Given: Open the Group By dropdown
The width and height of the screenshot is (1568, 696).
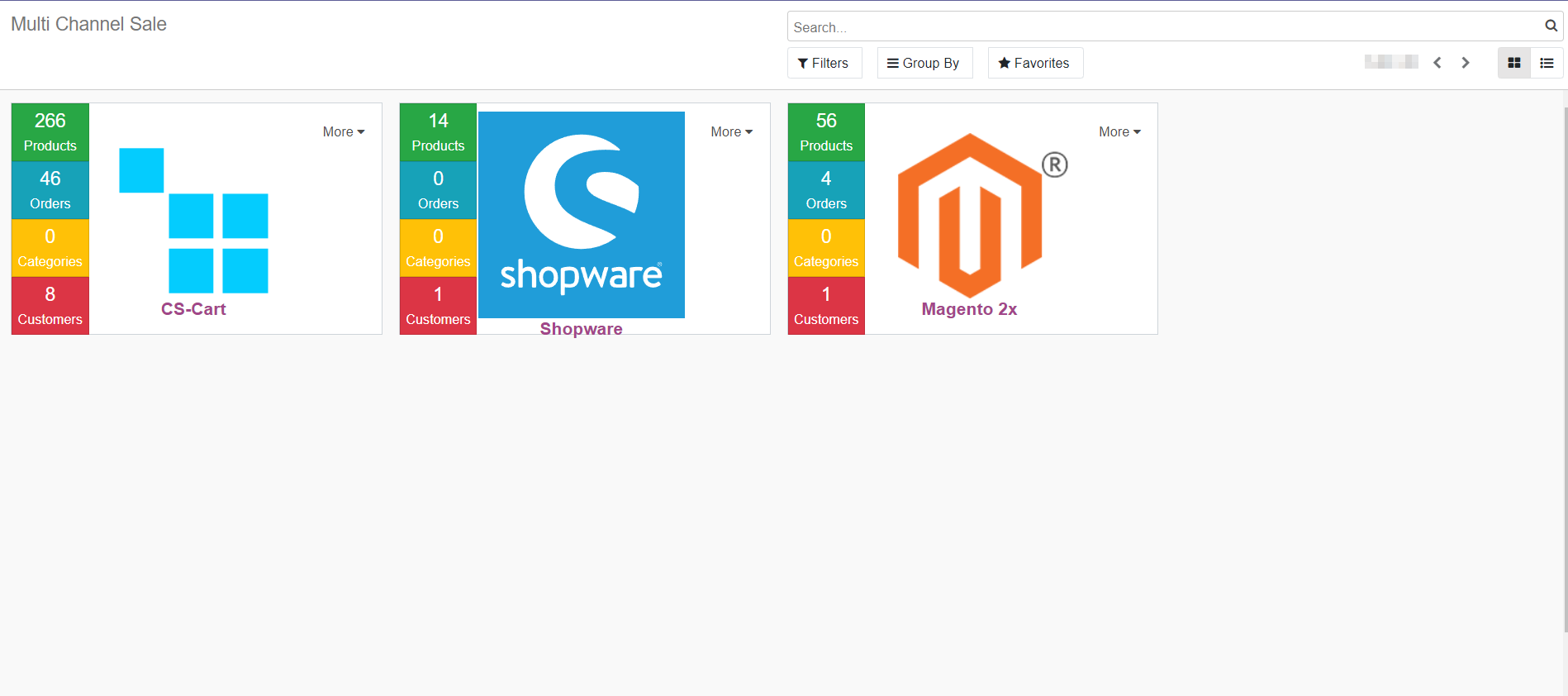Looking at the screenshot, I should coord(924,63).
